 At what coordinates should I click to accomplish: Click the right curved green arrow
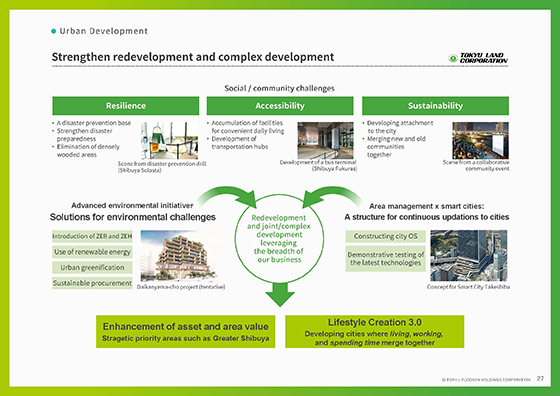point(331,196)
